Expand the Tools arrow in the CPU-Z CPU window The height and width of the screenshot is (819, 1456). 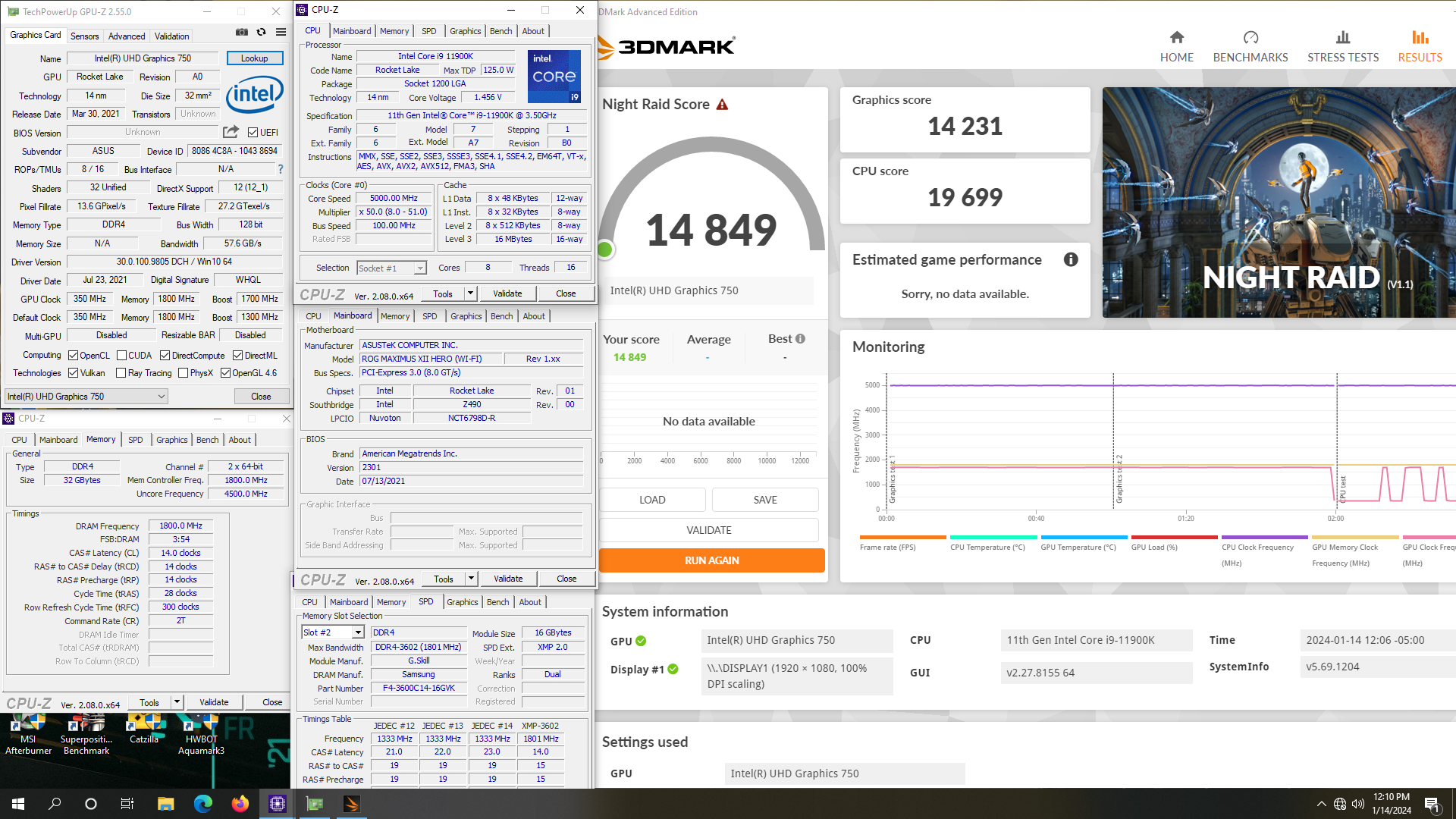click(470, 293)
